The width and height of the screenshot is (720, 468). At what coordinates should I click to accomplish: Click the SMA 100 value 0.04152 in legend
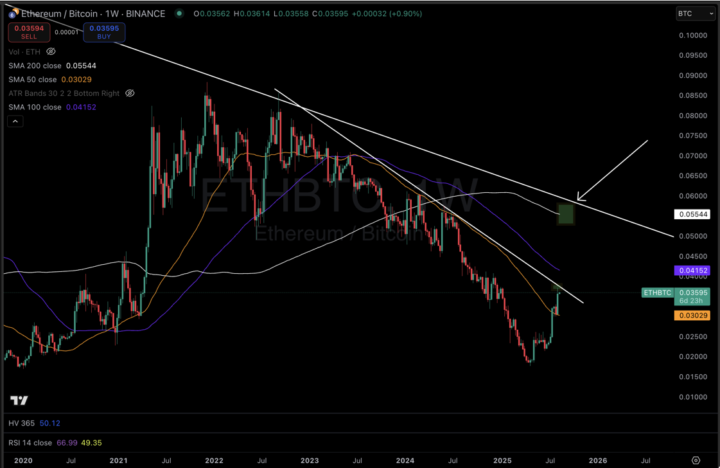click(x=81, y=107)
